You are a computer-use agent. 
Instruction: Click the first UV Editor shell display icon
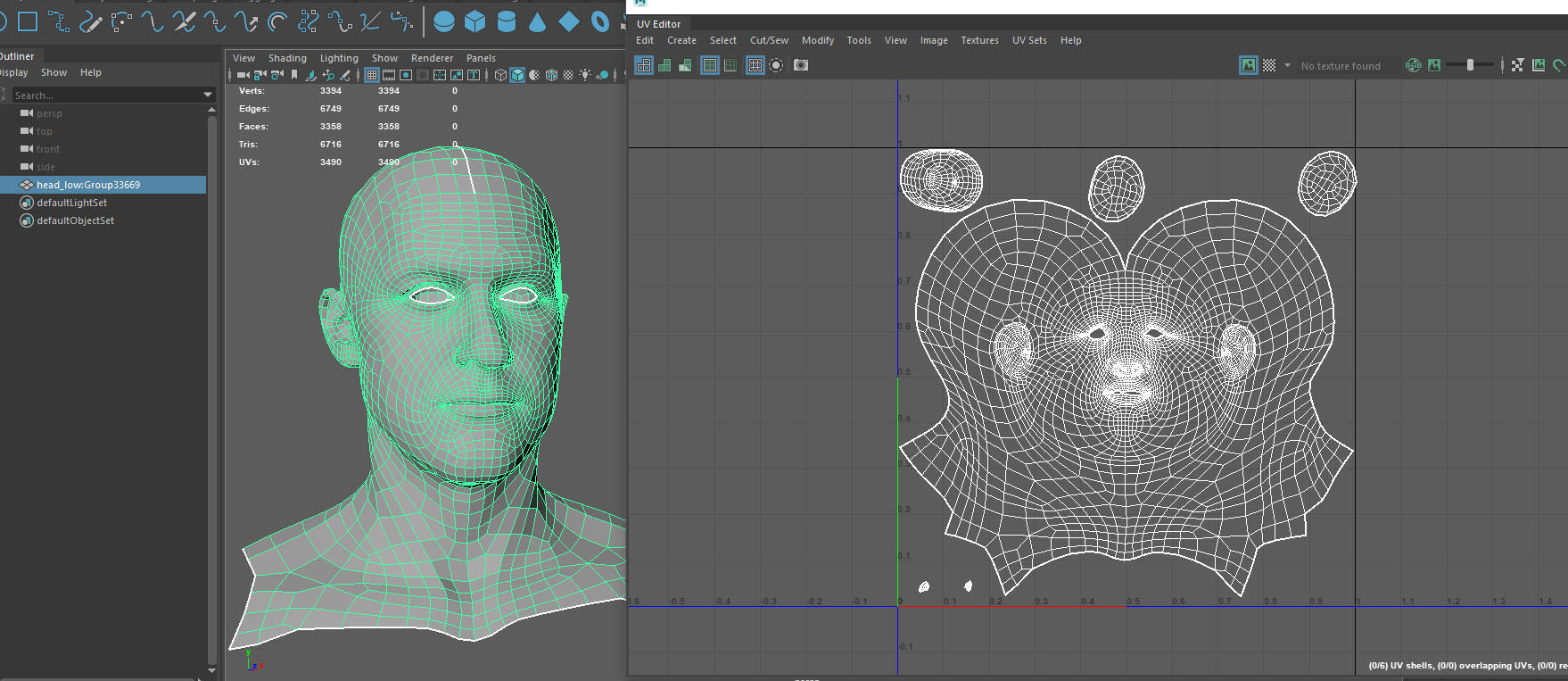pos(644,65)
